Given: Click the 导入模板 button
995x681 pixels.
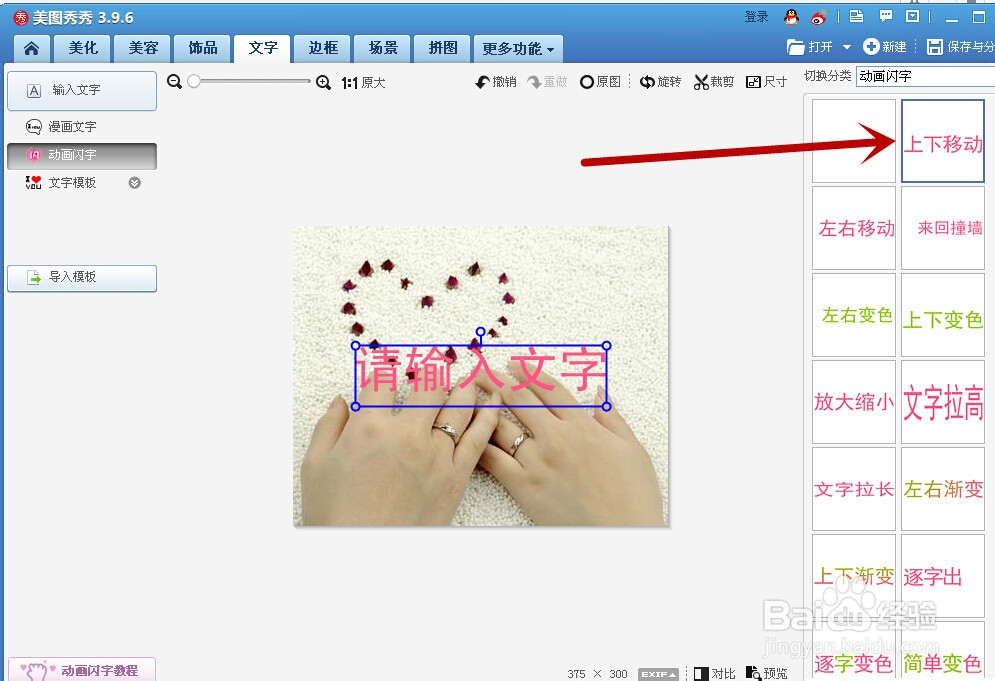Looking at the screenshot, I should [82, 277].
